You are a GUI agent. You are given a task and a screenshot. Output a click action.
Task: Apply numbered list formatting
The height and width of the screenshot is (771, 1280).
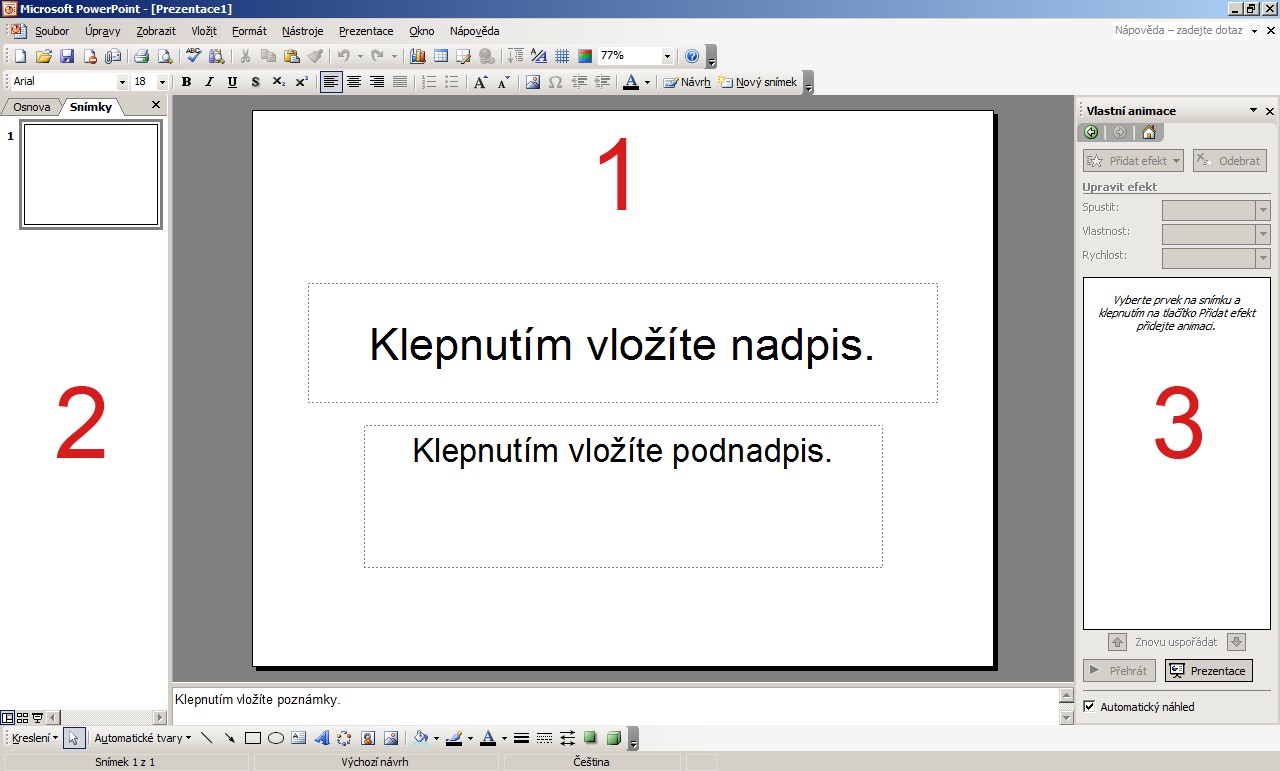click(x=429, y=82)
